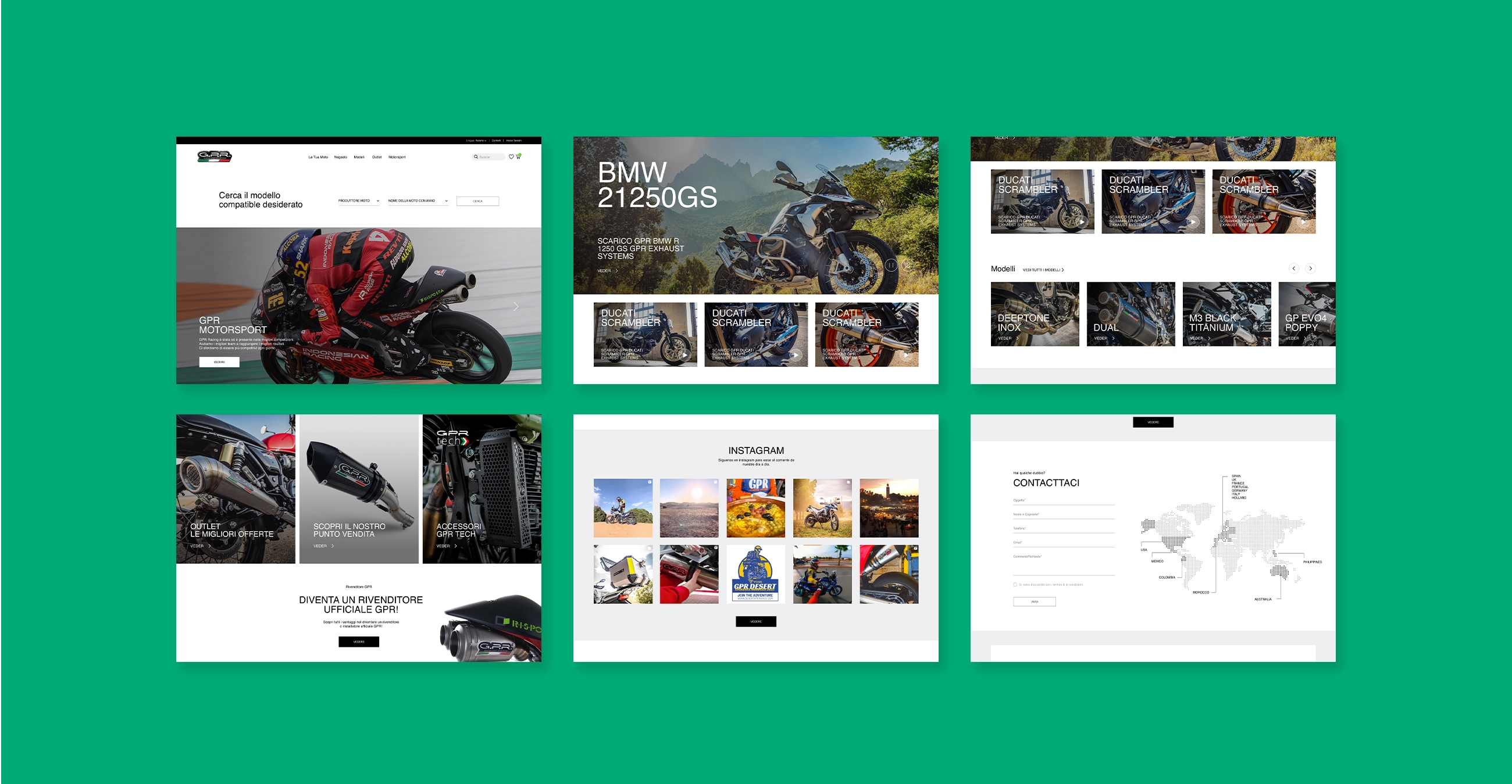1512x784 pixels.
Task: Open the wishlist heart icon
Action: click(511, 157)
